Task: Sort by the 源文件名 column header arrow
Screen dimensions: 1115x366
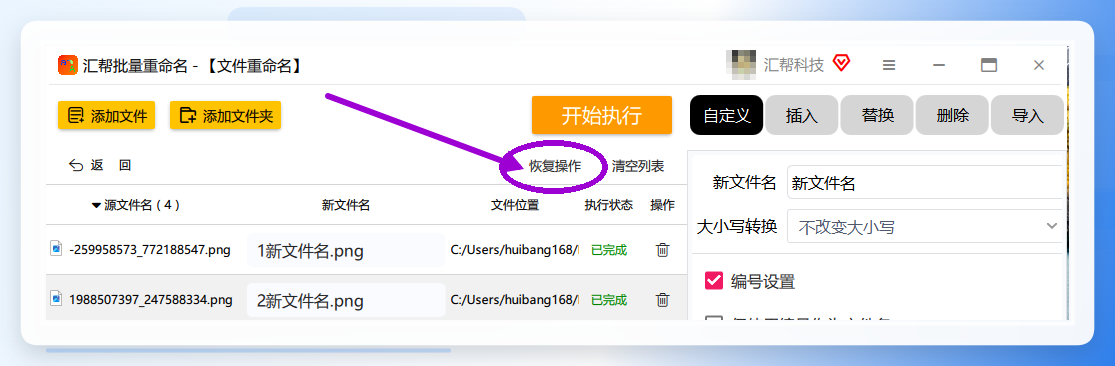Action: tap(96, 205)
